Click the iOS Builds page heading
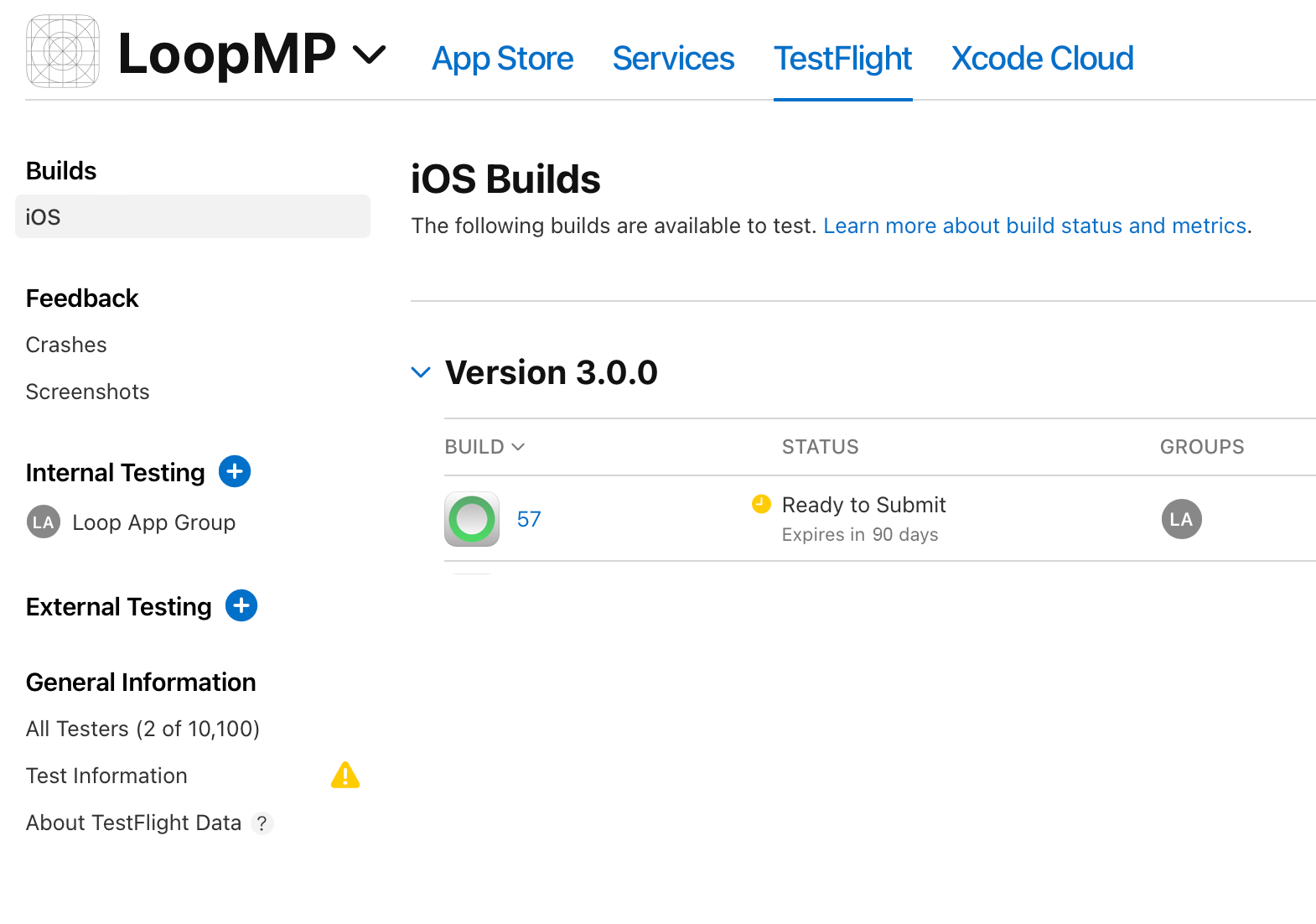This screenshot has height=924, width=1316. point(505,179)
